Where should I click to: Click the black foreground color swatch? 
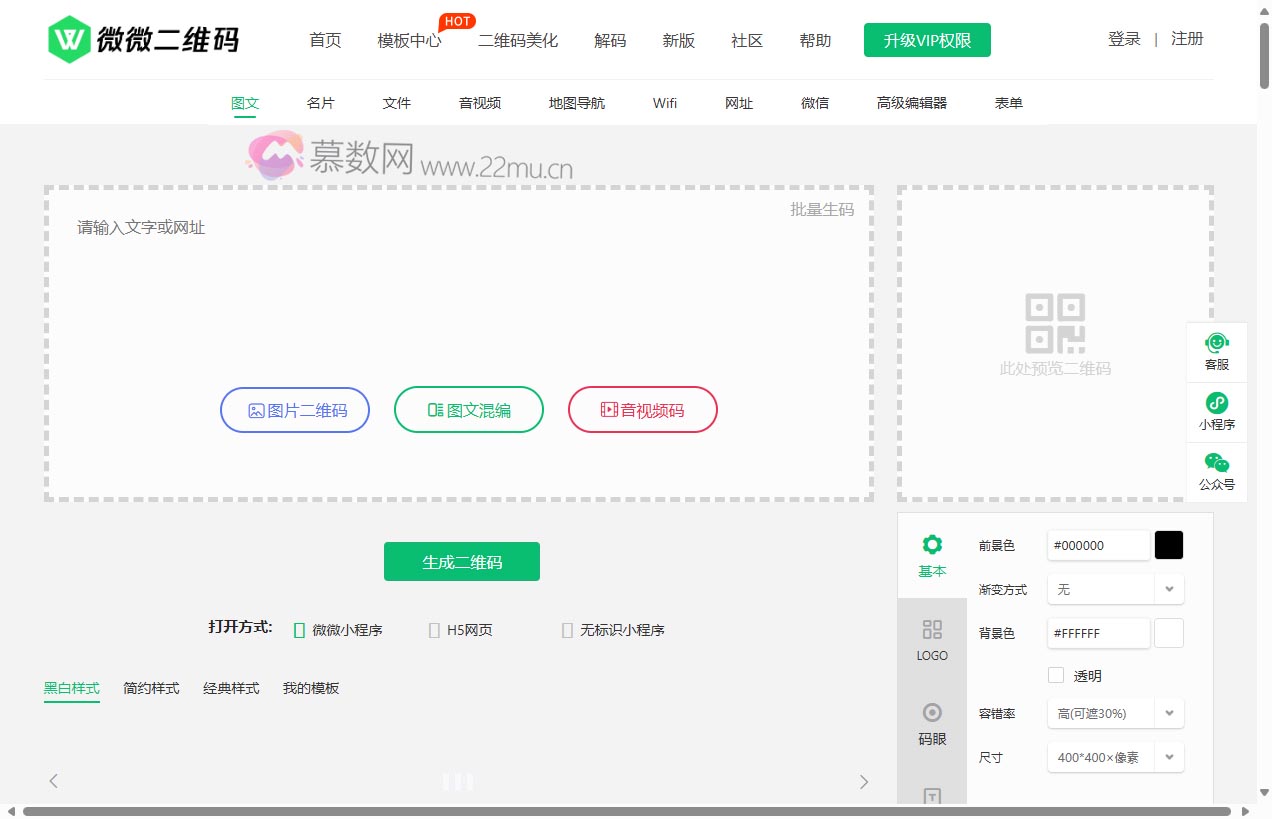(x=1168, y=545)
